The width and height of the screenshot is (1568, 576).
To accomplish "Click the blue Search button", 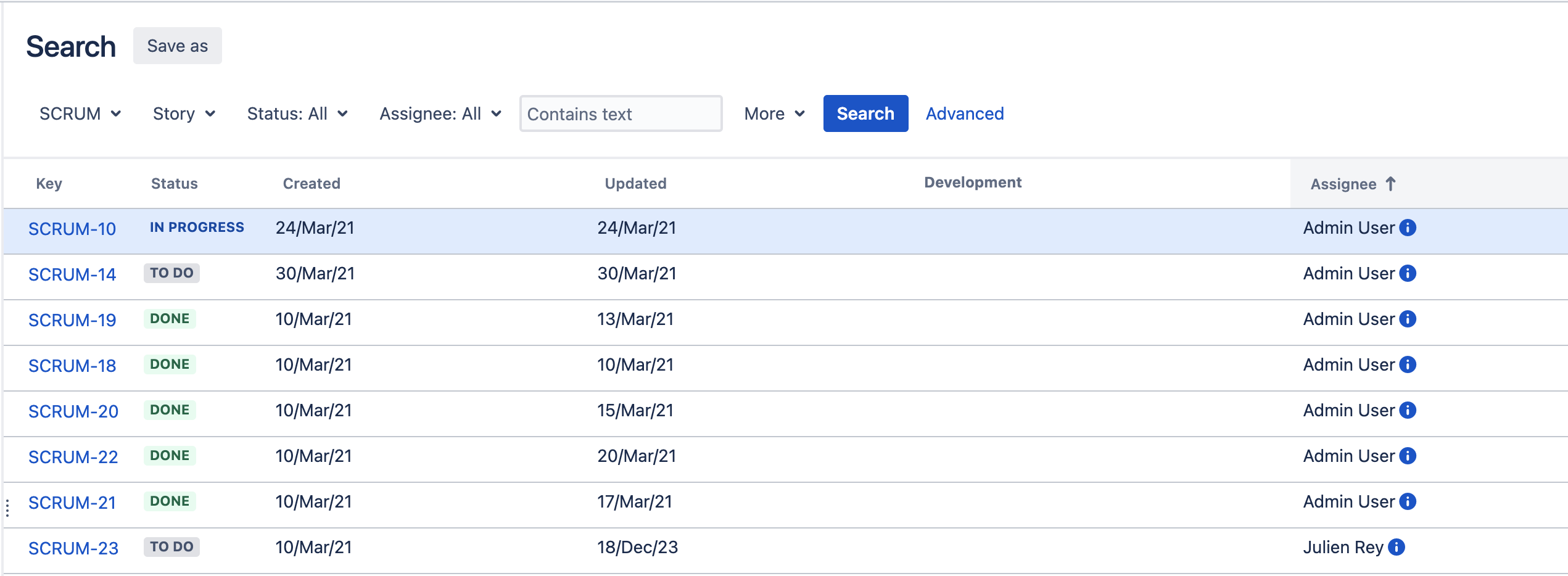I will click(x=865, y=114).
